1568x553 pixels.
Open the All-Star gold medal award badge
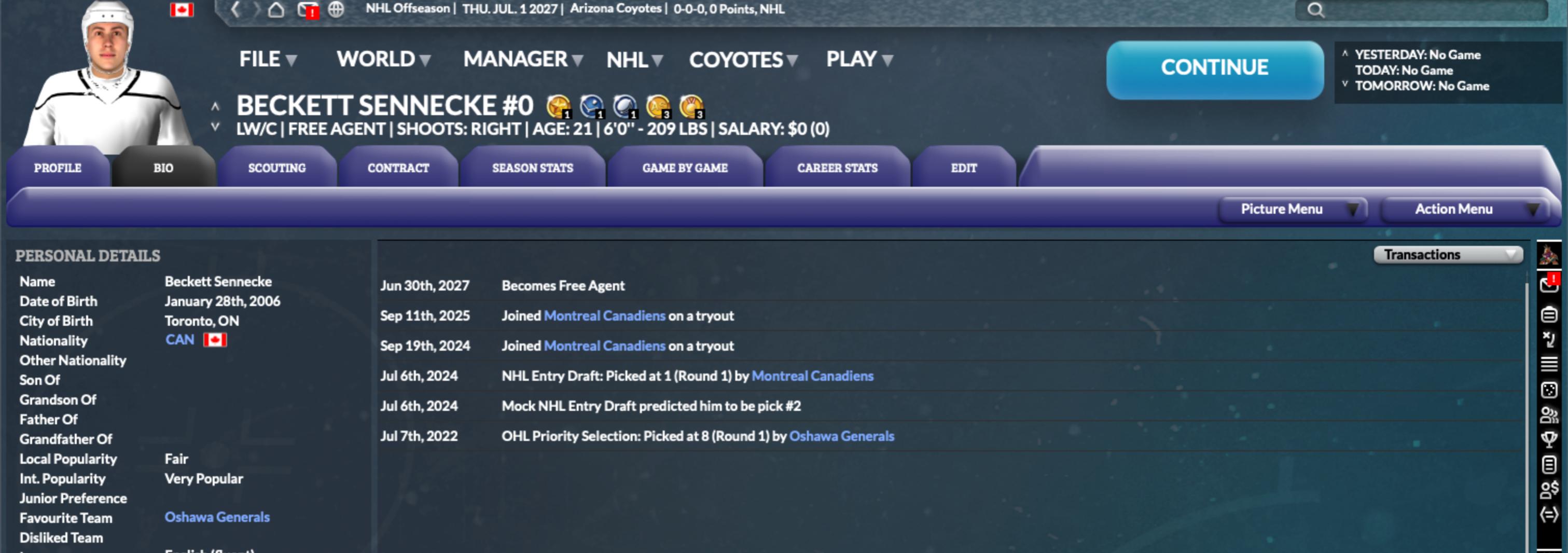coord(658,106)
